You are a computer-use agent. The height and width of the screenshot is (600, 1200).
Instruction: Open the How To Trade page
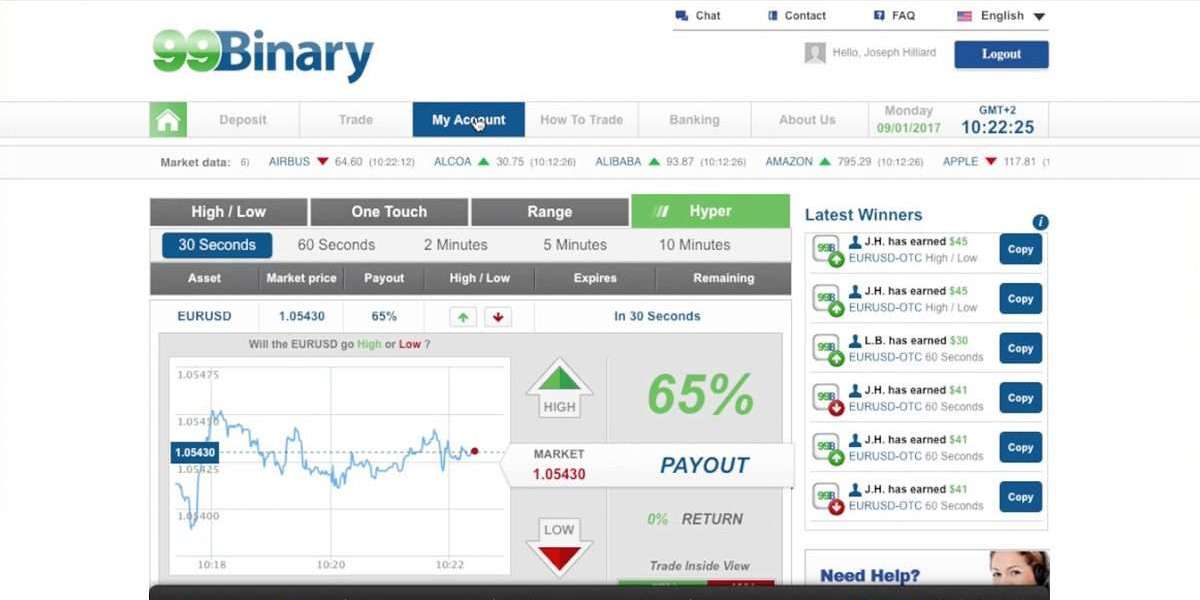(x=581, y=120)
